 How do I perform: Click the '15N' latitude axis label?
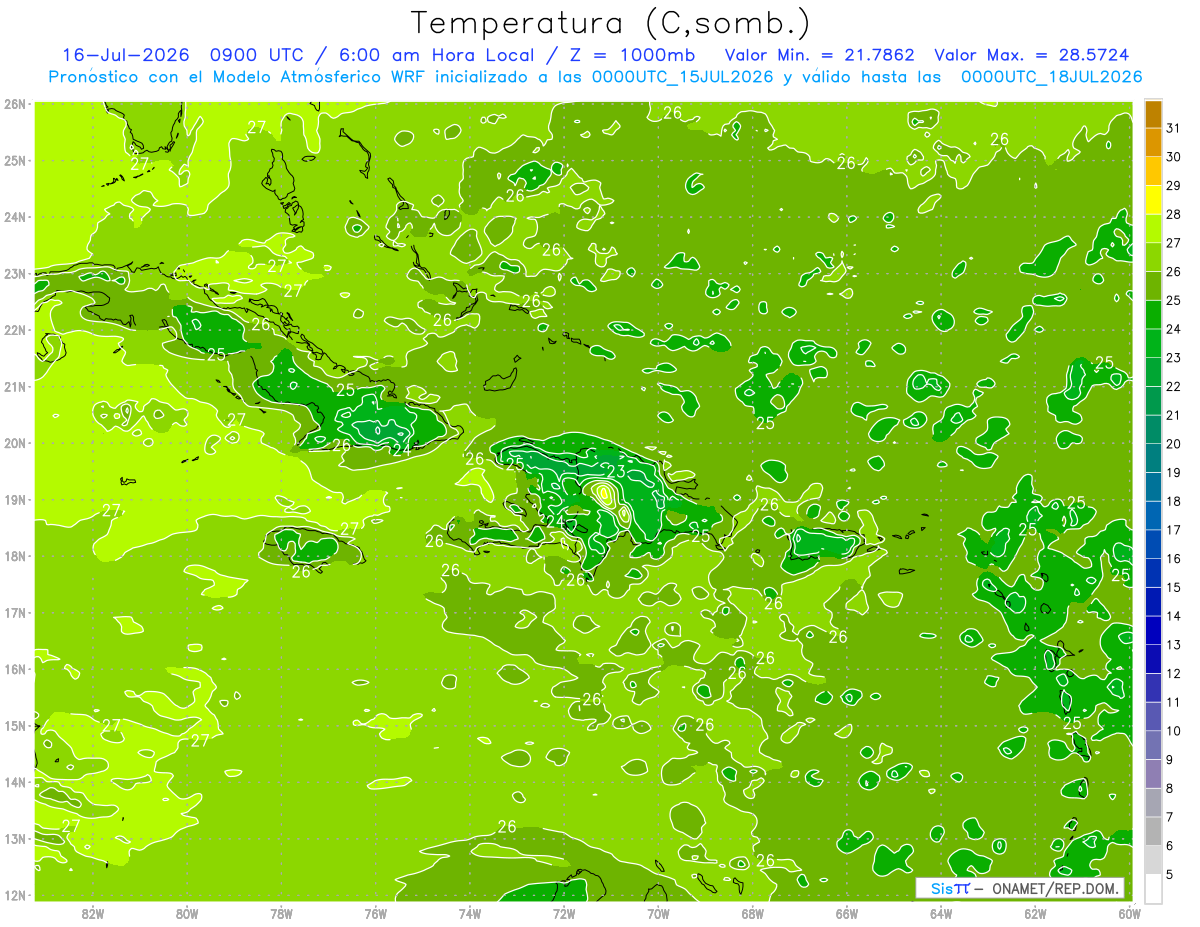tap(14, 725)
